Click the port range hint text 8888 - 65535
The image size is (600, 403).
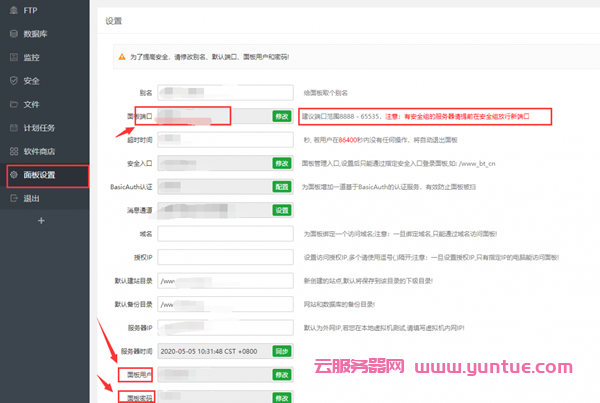(340, 116)
